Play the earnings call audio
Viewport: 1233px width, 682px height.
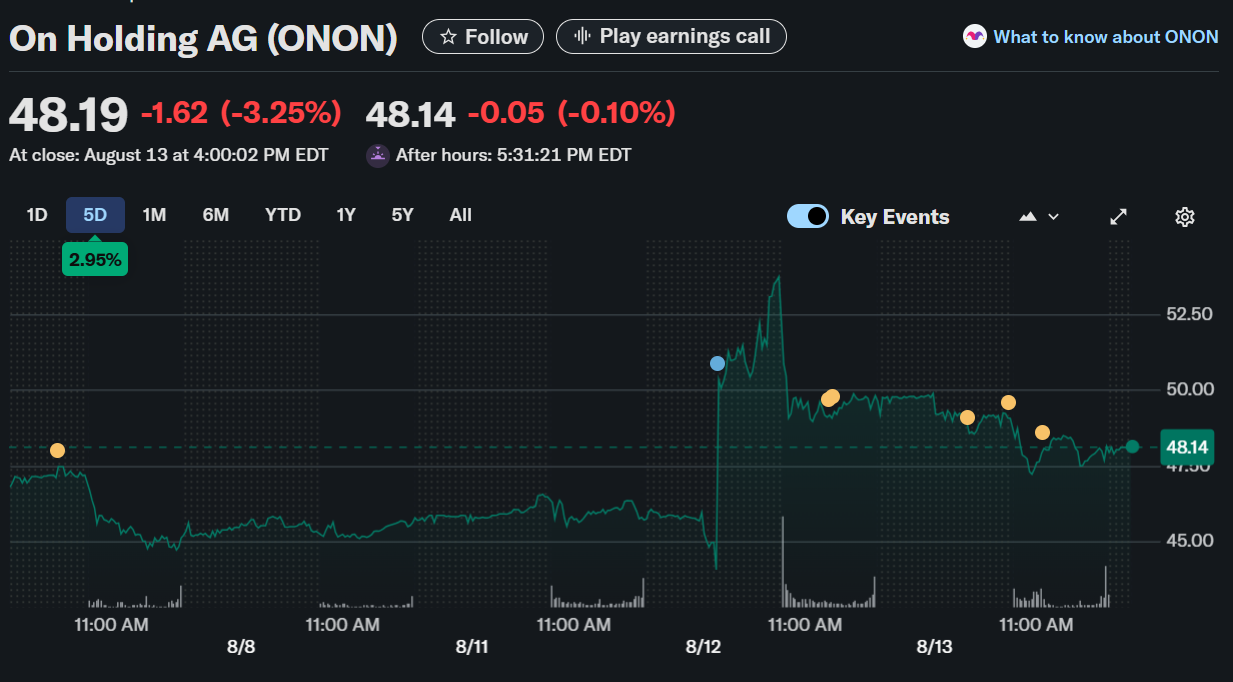pyautogui.click(x=671, y=37)
